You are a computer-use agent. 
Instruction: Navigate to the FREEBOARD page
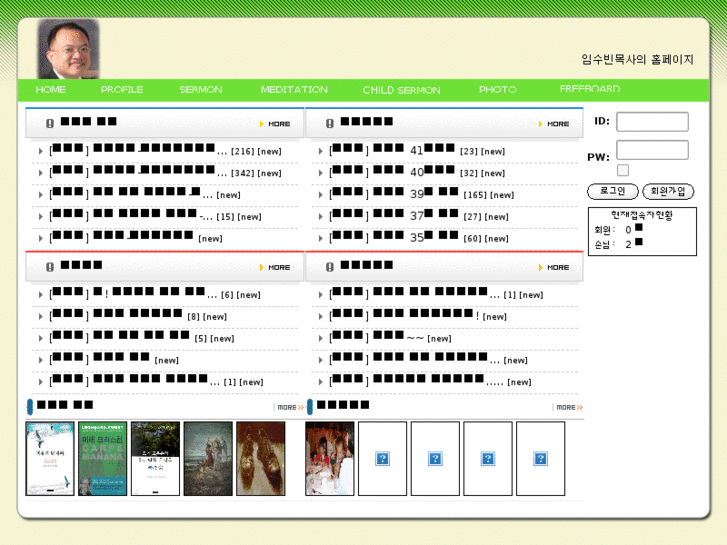pos(590,90)
